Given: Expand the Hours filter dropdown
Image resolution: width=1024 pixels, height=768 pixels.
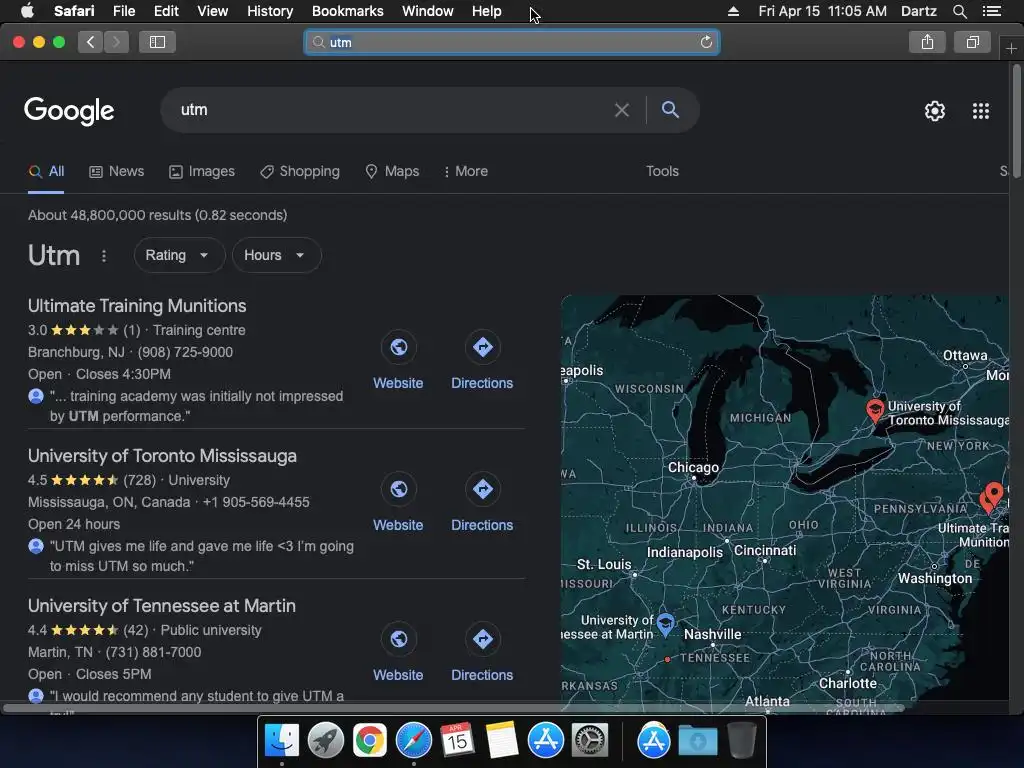Looking at the screenshot, I should tap(276, 255).
